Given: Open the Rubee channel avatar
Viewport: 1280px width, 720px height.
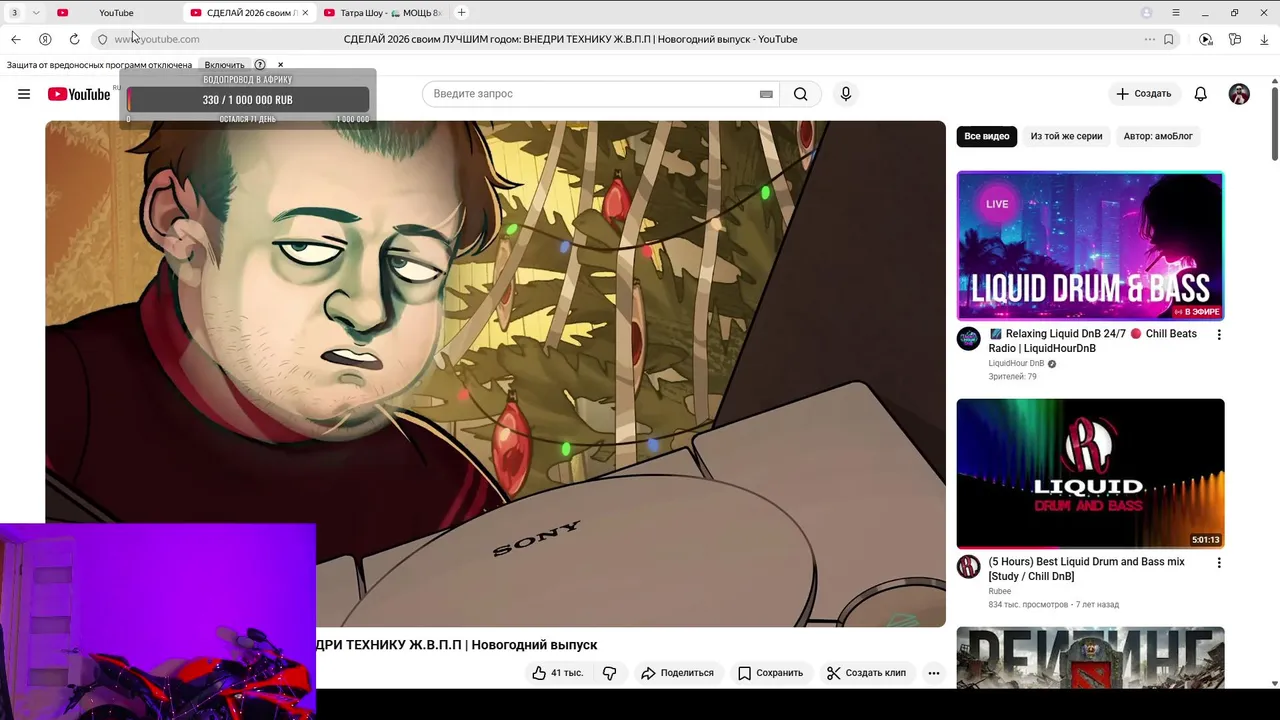Looking at the screenshot, I should (x=968, y=567).
